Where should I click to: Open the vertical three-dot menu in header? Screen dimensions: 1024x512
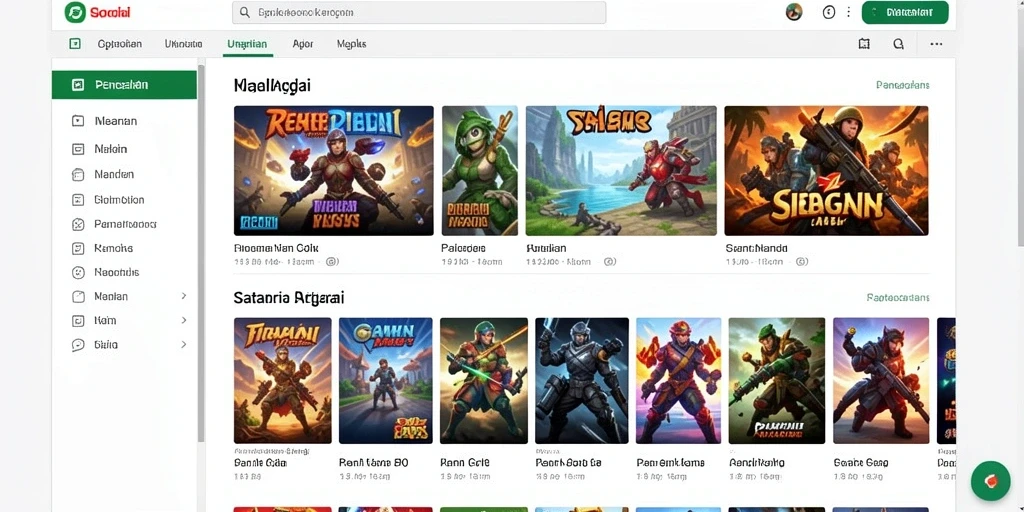click(x=848, y=12)
